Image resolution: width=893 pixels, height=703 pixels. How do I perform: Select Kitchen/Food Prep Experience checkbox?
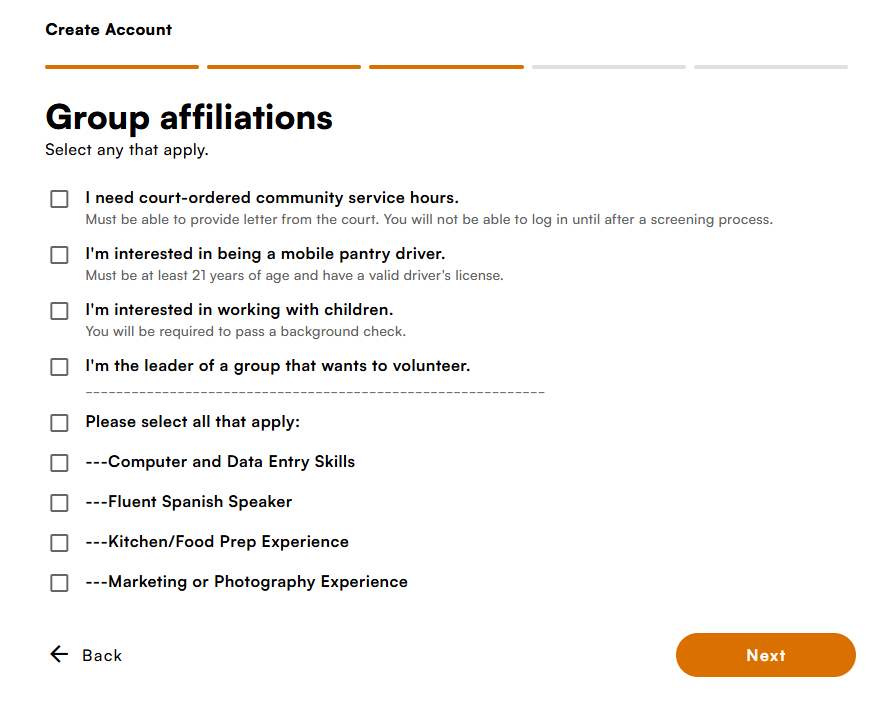pyautogui.click(x=59, y=543)
